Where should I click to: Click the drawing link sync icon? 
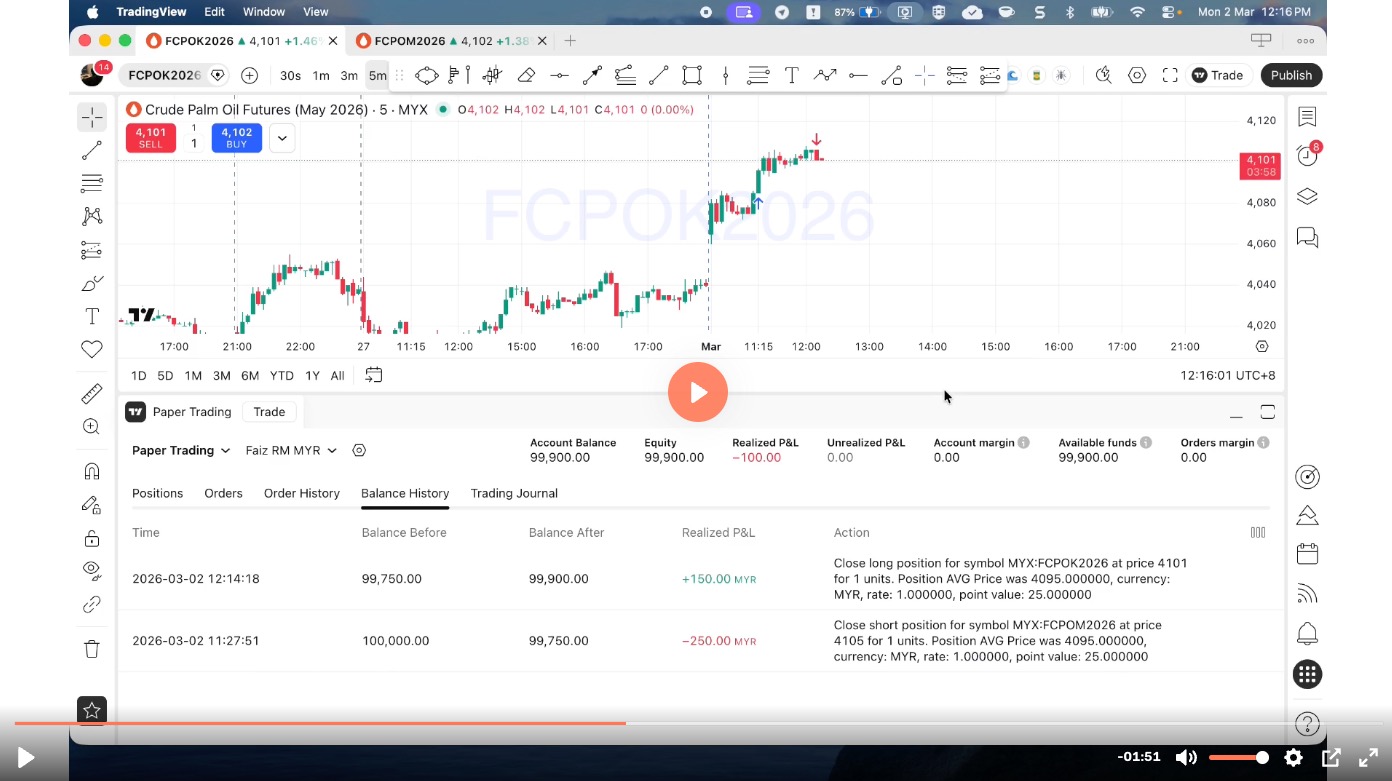pyautogui.click(x=92, y=604)
